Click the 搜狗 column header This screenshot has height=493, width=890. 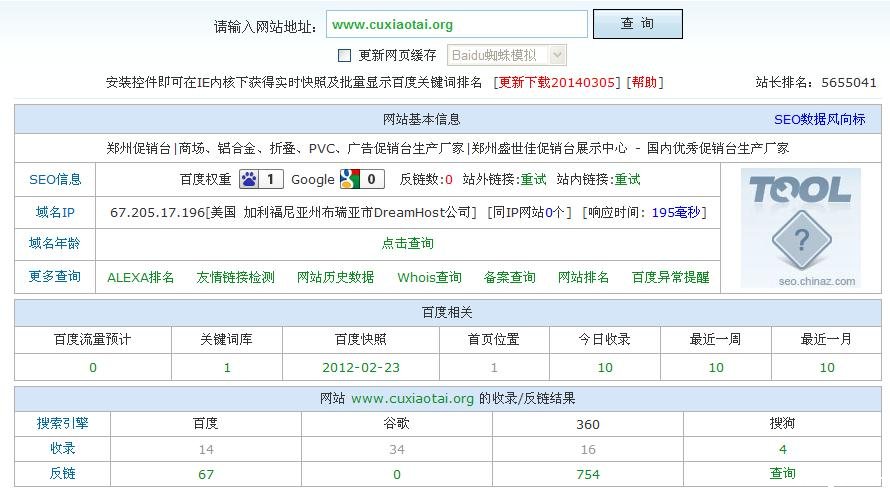[783, 423]
